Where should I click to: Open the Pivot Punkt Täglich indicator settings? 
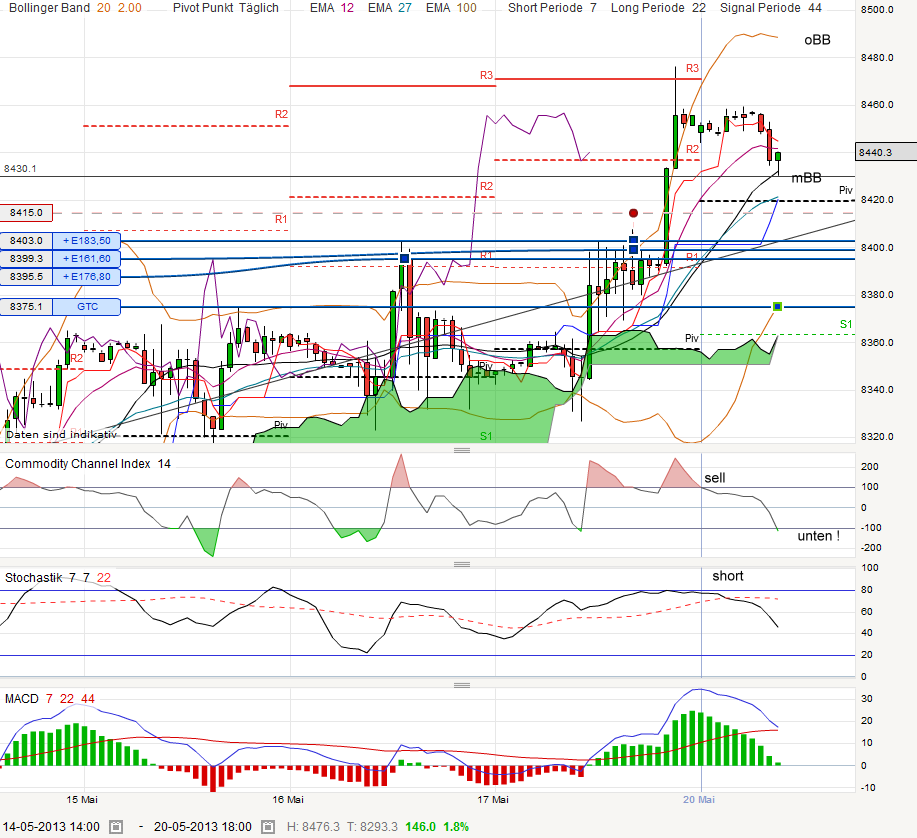[x=226, y=8]
